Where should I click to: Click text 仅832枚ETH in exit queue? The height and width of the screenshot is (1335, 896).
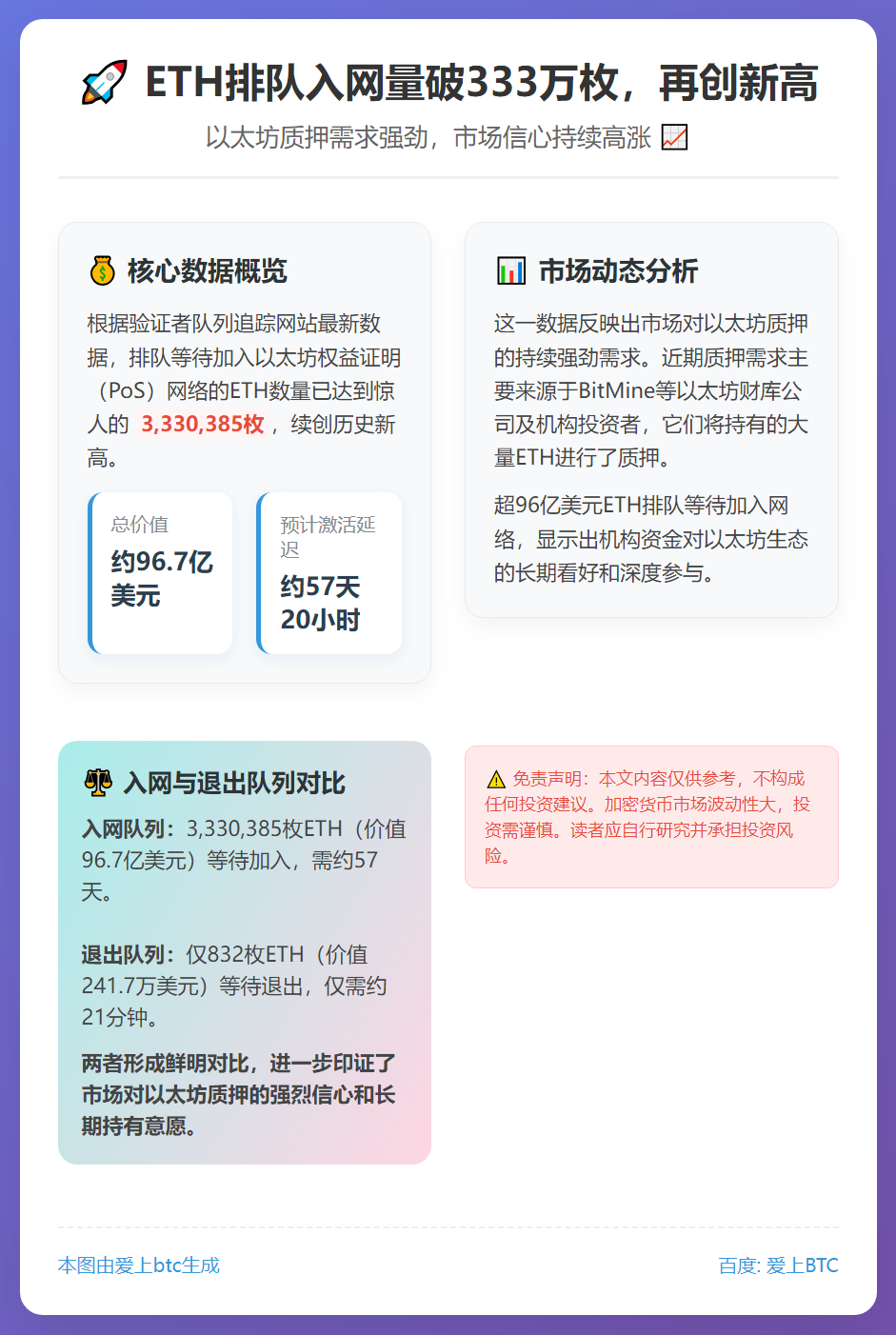click(245, 955)
